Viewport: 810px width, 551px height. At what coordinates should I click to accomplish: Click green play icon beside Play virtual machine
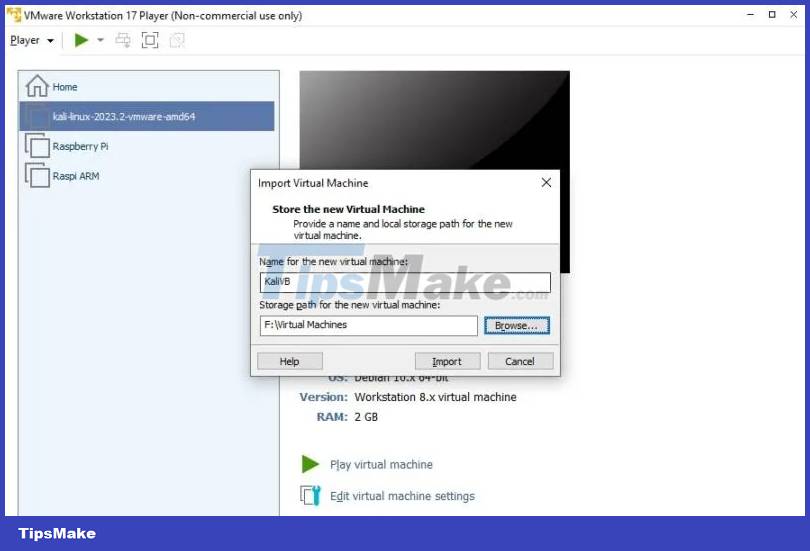coord(310,464)
